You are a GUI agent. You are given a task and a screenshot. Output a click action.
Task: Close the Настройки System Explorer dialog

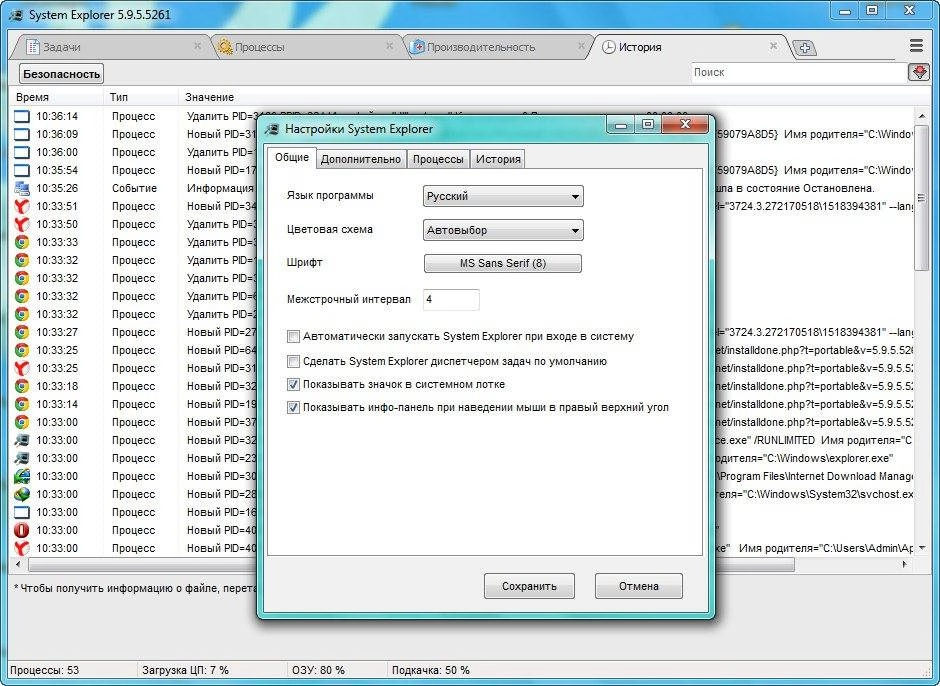[686, 124]
